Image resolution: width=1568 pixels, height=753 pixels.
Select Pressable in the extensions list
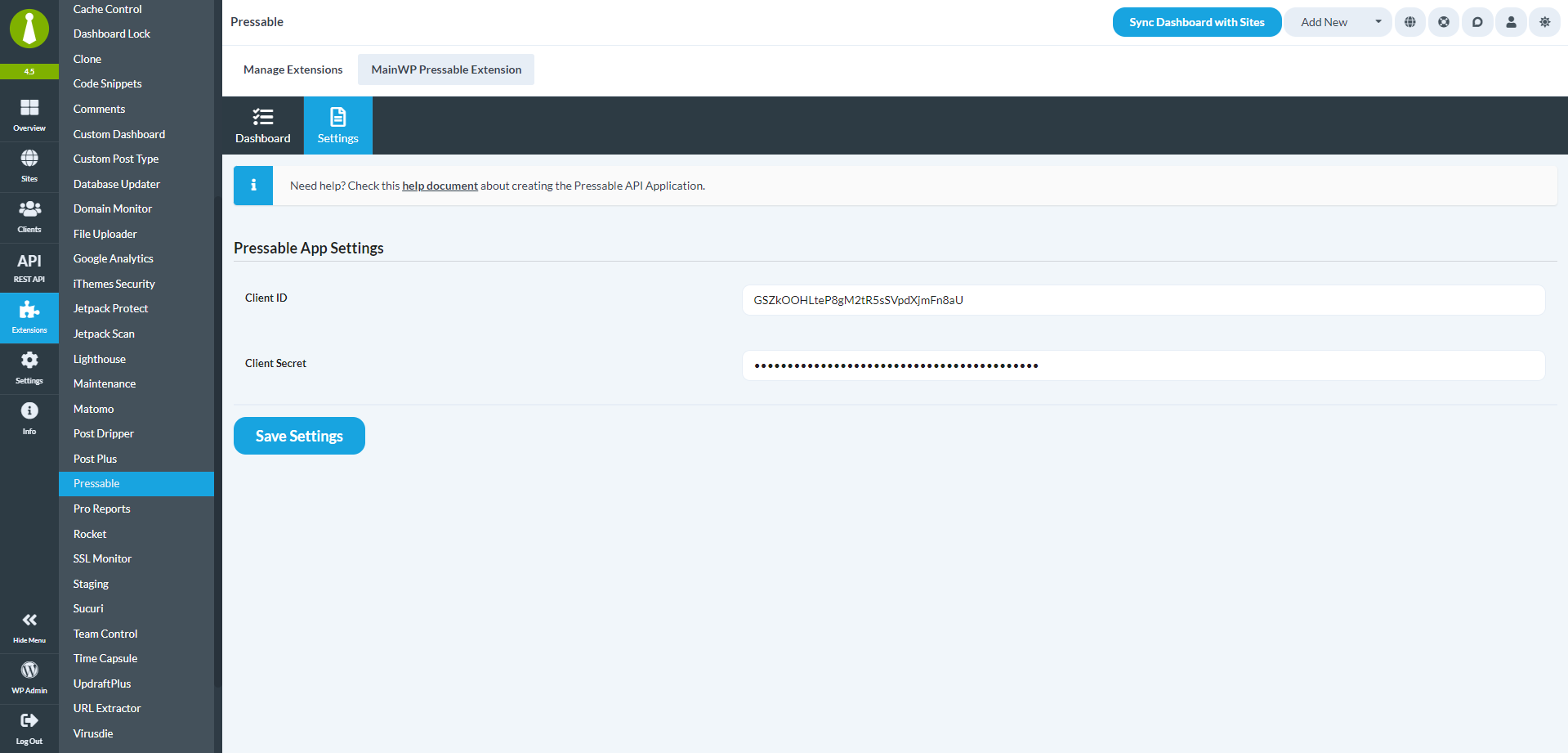click(x=136, y=483)
